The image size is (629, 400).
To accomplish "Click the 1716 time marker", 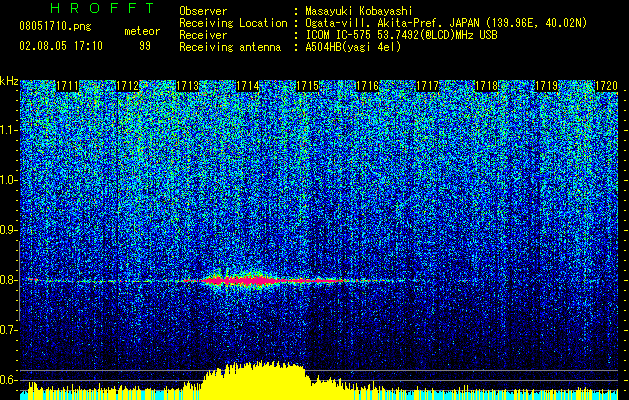I will pos(367,86).
